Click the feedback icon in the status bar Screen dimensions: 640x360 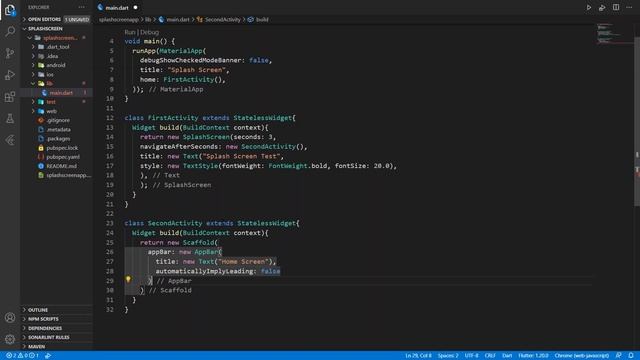pyautogui.click(x=619, y=356)
